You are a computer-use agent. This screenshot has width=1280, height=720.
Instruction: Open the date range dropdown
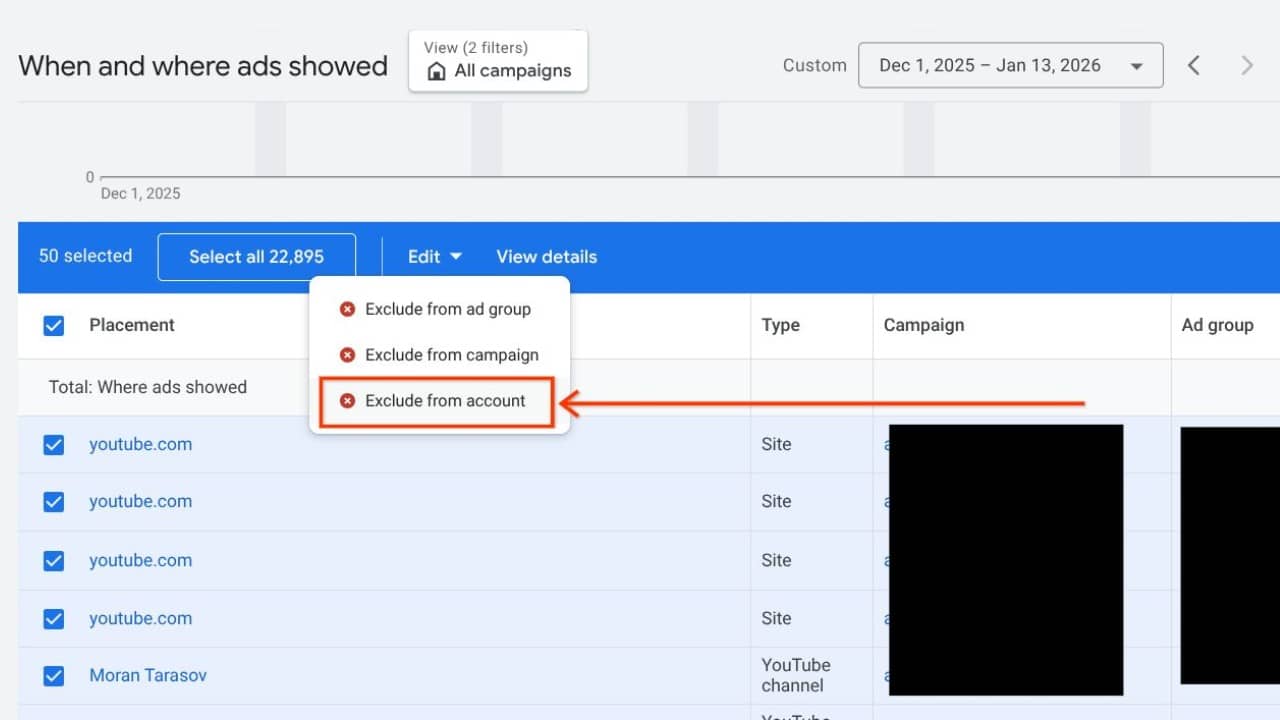coord(1010,66)
